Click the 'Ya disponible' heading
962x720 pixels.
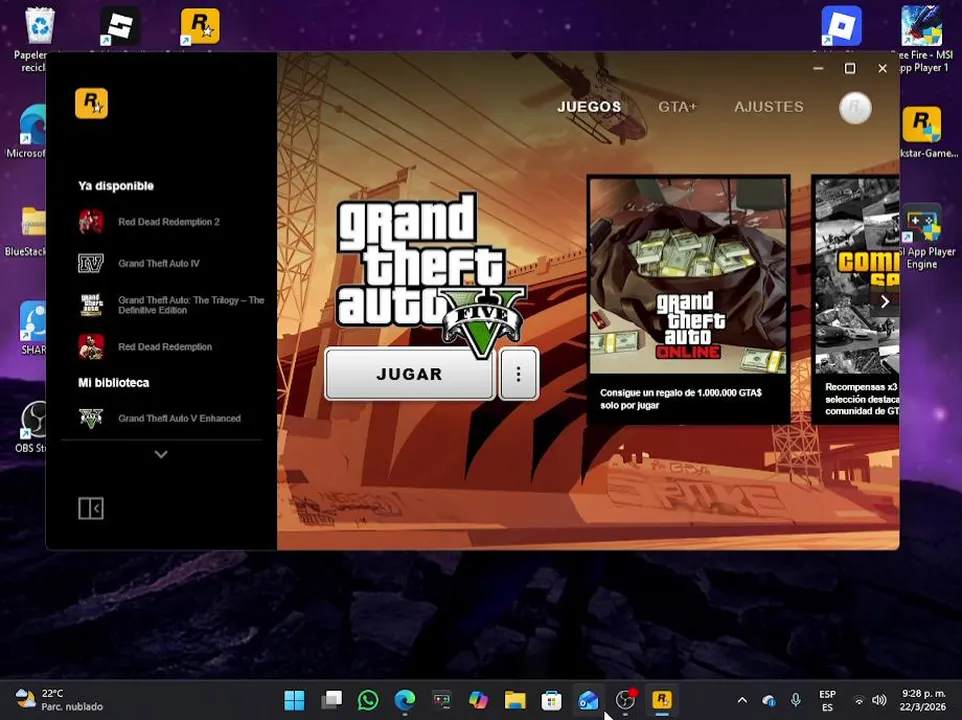point(116,186)
